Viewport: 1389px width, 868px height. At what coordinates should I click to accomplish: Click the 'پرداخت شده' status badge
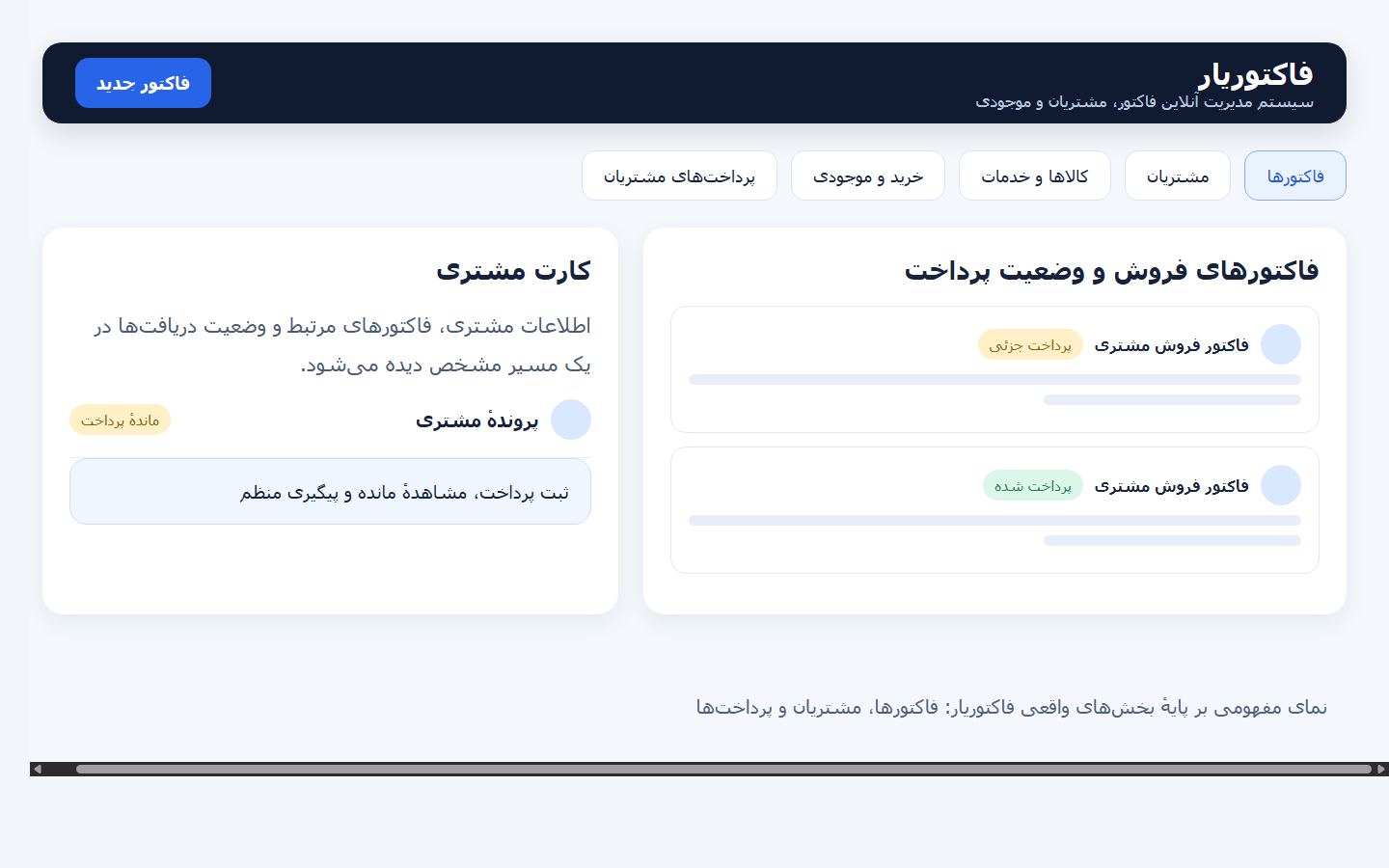coord(1033,485)
